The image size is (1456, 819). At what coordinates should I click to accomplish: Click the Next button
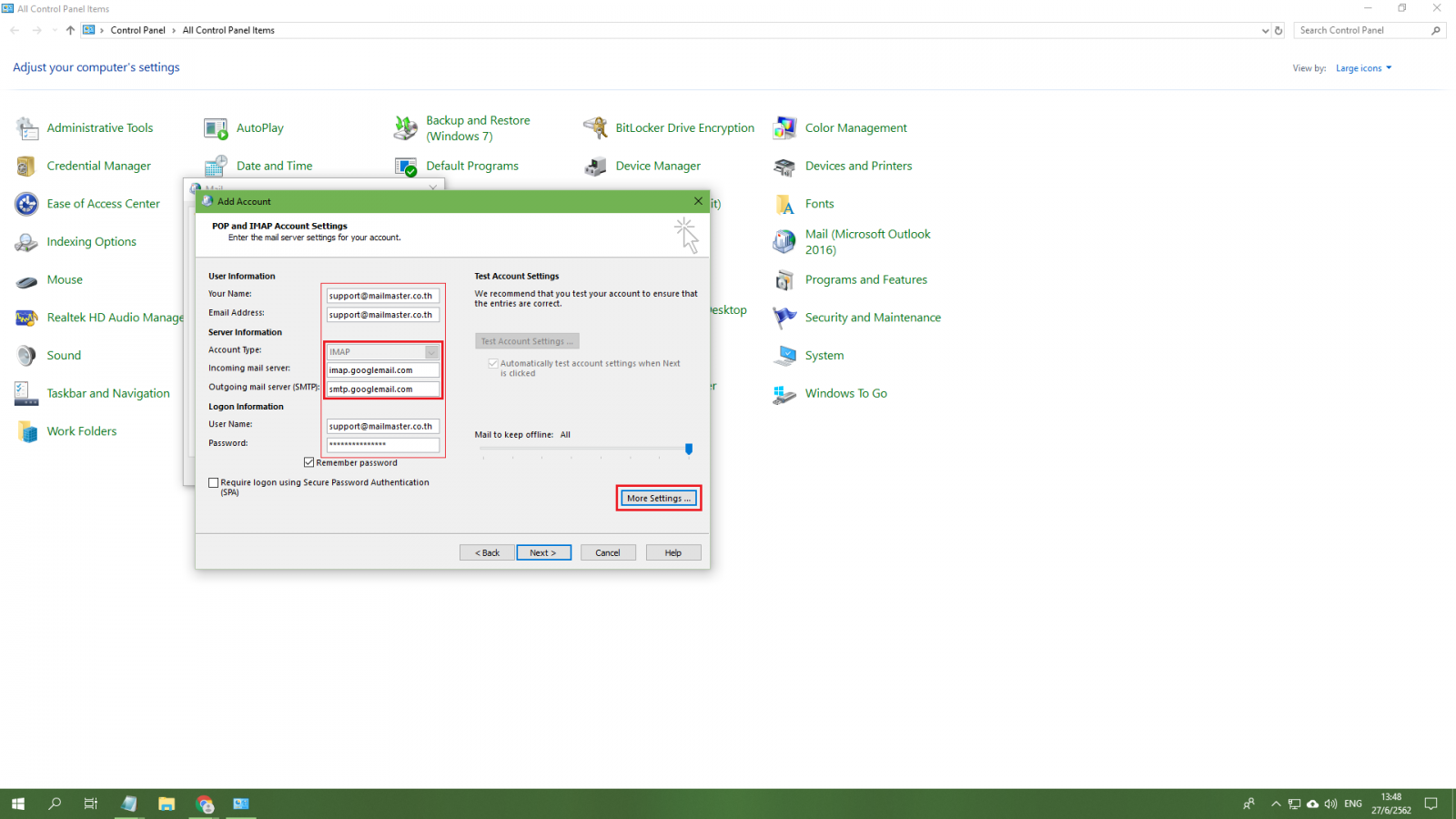coord(543,552)
